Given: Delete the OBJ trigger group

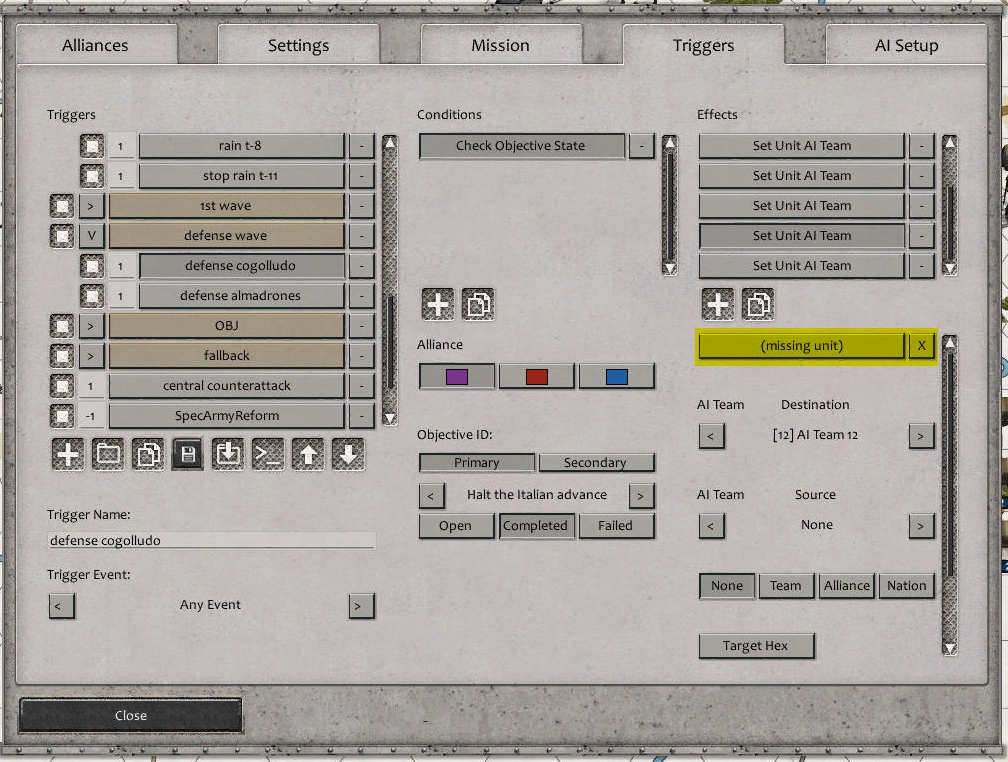Looking at the screenshot, I should click(362, 325).
